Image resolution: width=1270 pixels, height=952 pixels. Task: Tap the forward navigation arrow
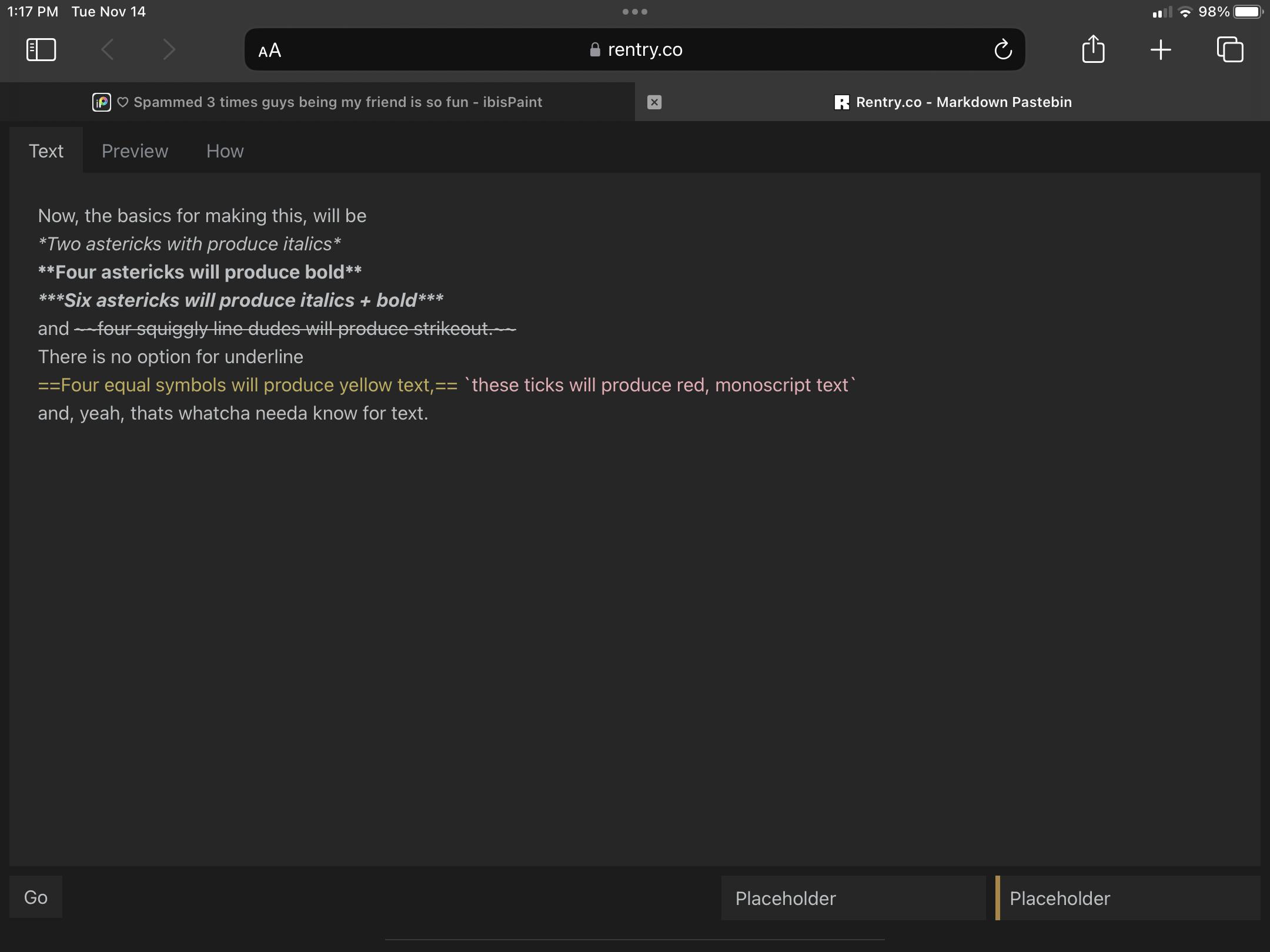pyautogui.click(x=169, y=50)
